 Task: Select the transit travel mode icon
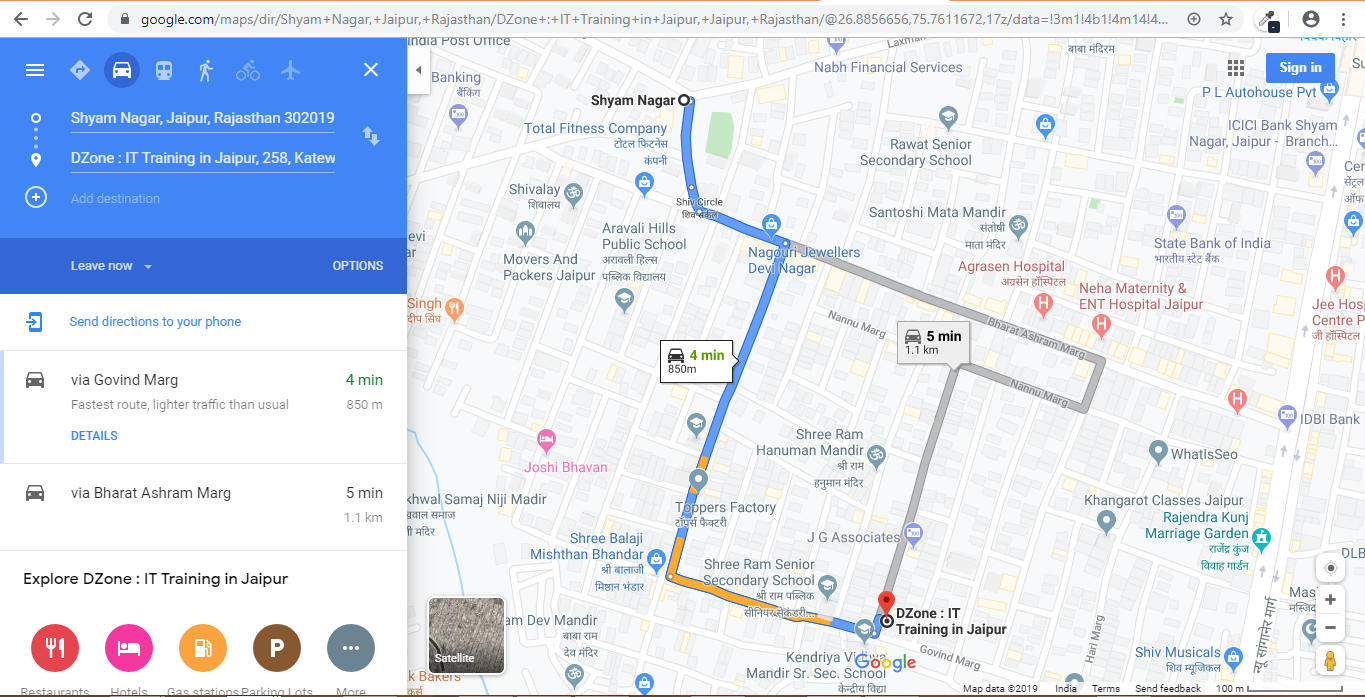coord(163,70)
